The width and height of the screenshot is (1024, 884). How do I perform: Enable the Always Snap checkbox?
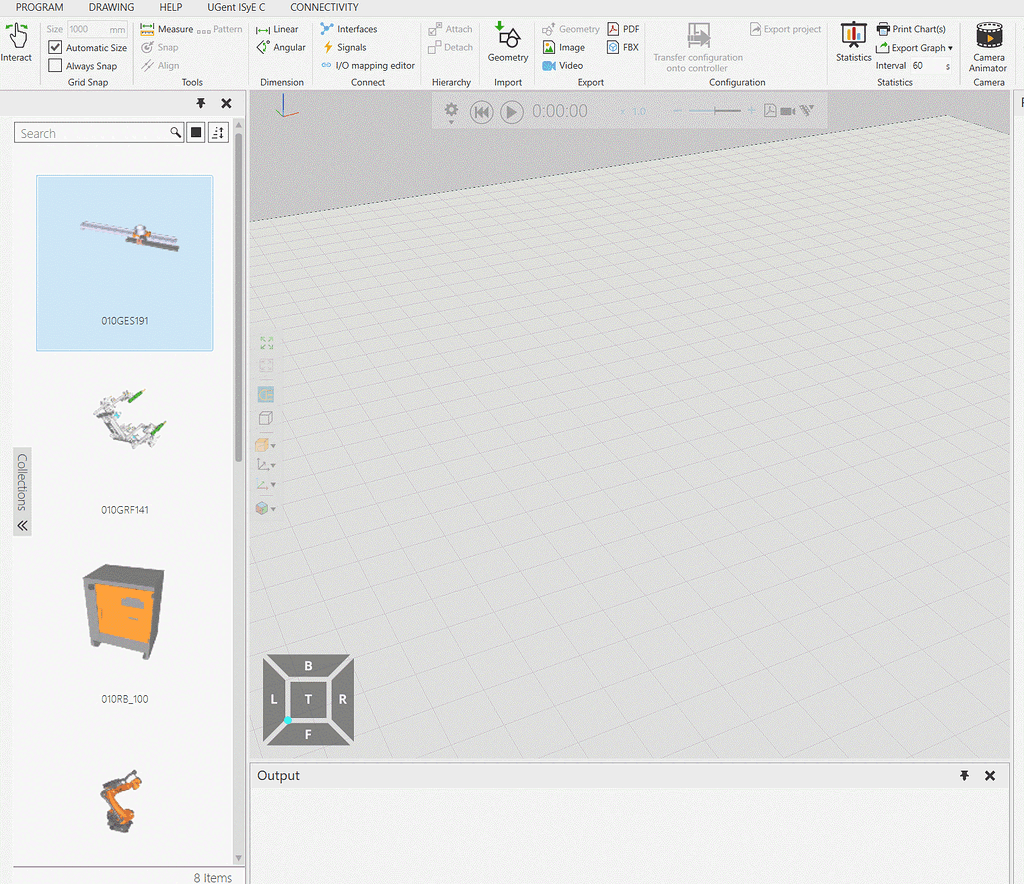(55, 66)
